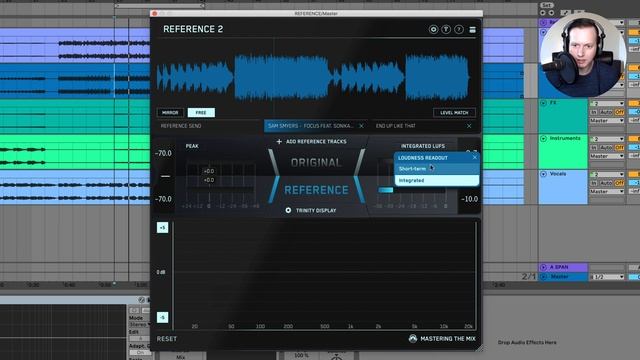Click the gain match handle on left meter
Screen dimensions: 640x360
[x=165, y=176]
